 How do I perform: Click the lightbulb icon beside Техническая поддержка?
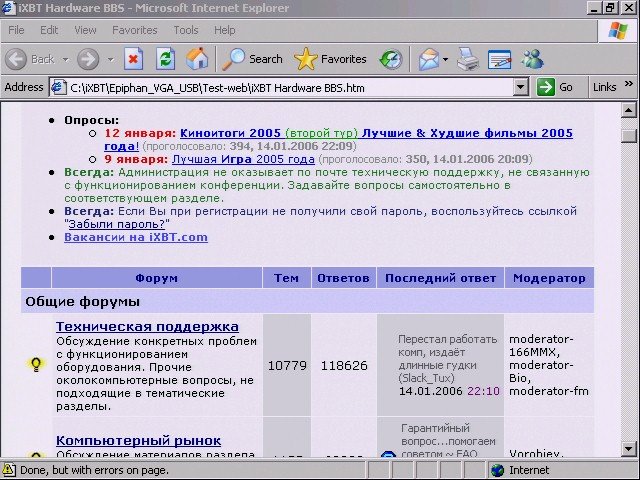36,364
